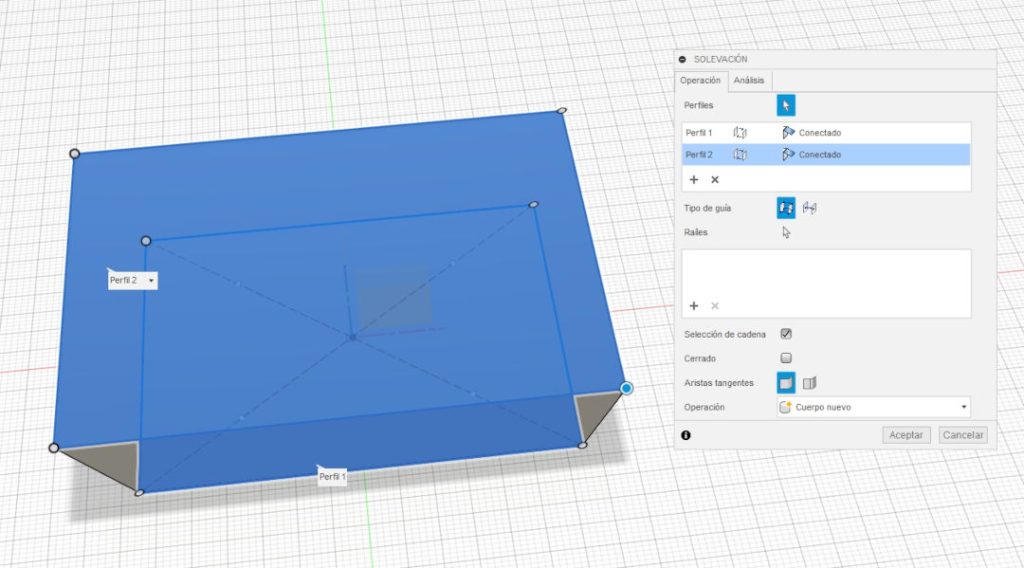Choose the first Aristas tangentes option
The height and width of the screenshot is (568, 1024).
point(786,382)
